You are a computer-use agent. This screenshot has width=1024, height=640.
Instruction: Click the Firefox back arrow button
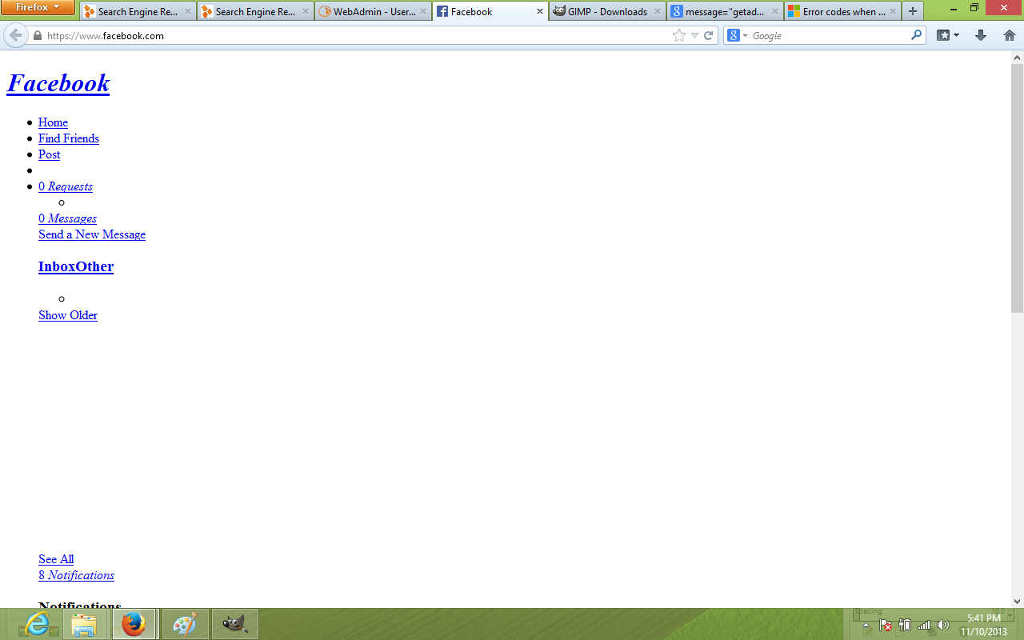(x=15, y=35)
